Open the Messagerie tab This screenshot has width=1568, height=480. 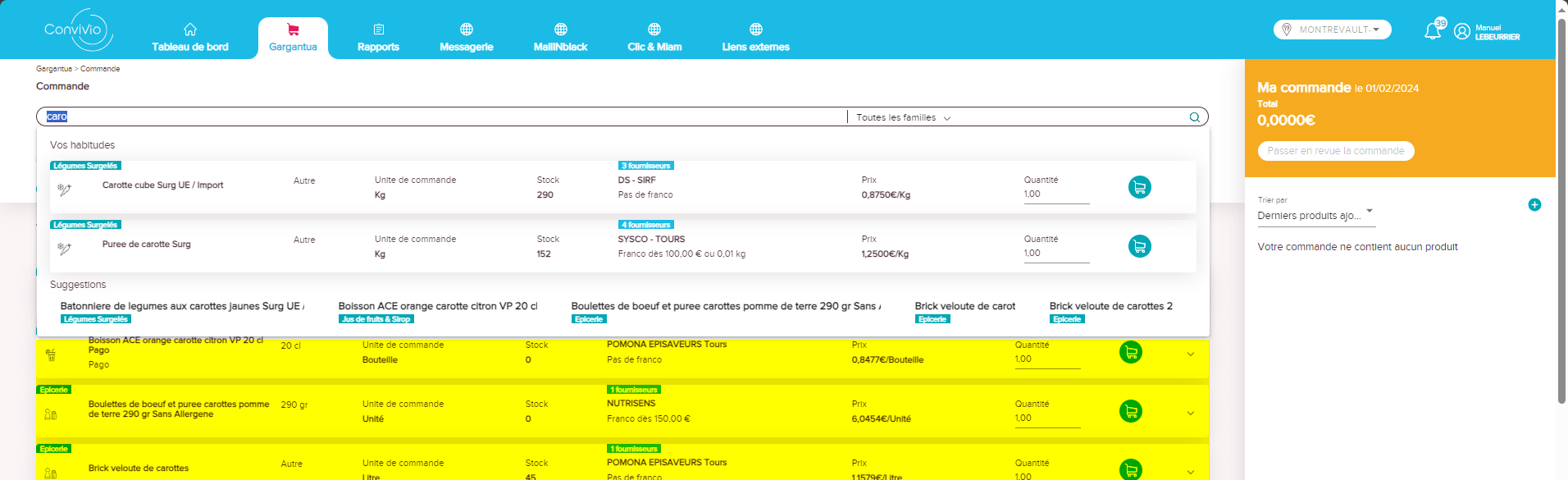[x=466, y=38]
